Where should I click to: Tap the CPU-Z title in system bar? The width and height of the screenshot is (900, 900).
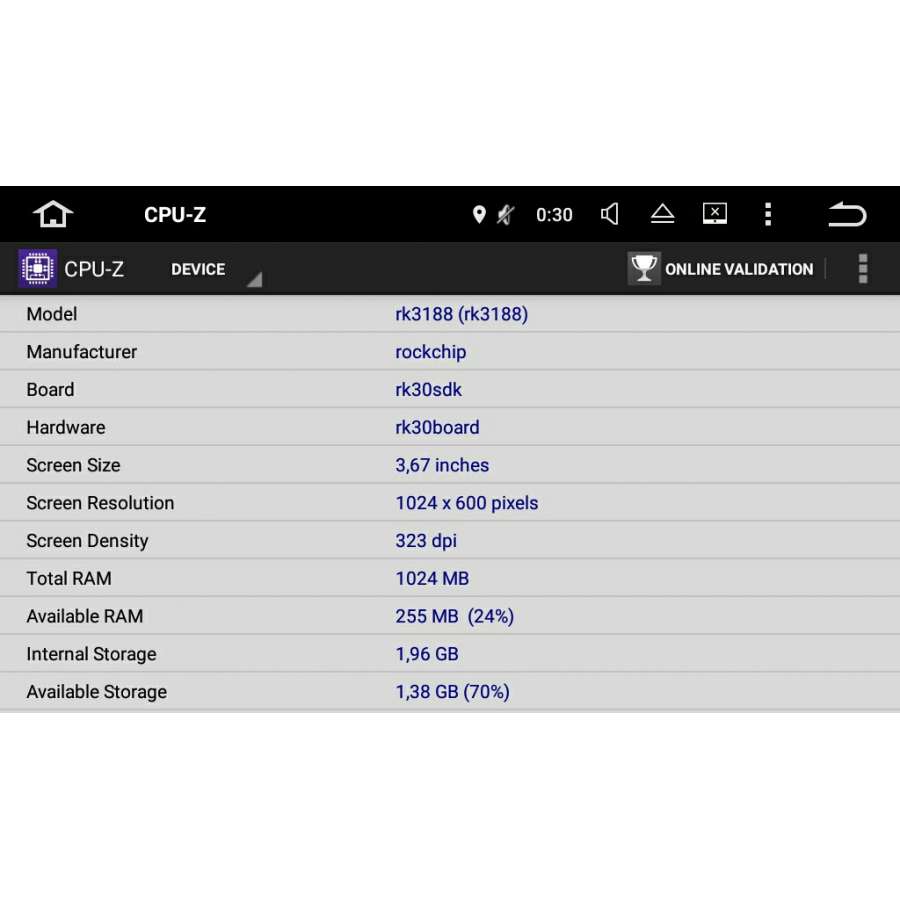click(175, 215)
